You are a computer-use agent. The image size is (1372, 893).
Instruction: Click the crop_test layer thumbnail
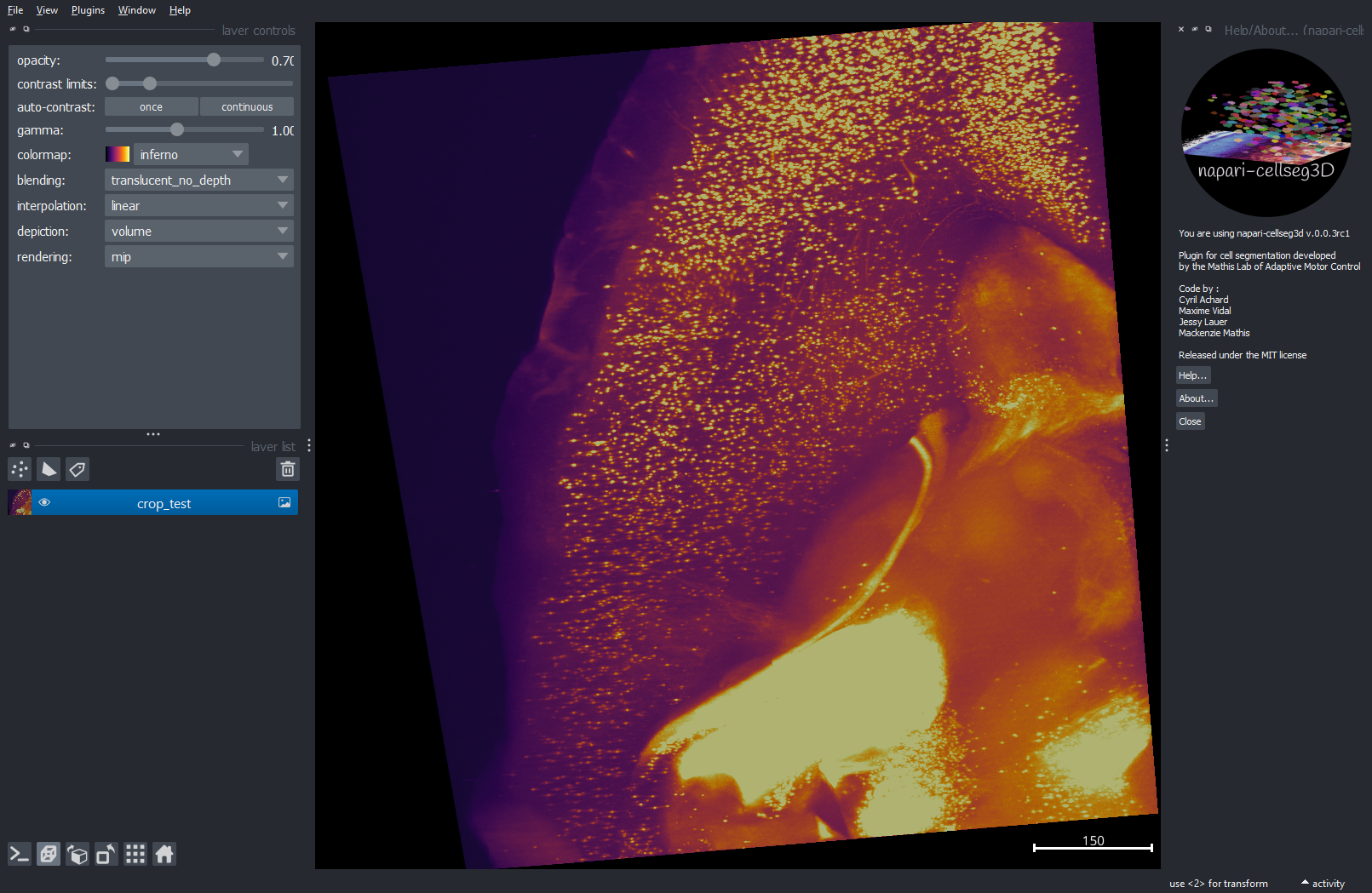click(20, 502)
